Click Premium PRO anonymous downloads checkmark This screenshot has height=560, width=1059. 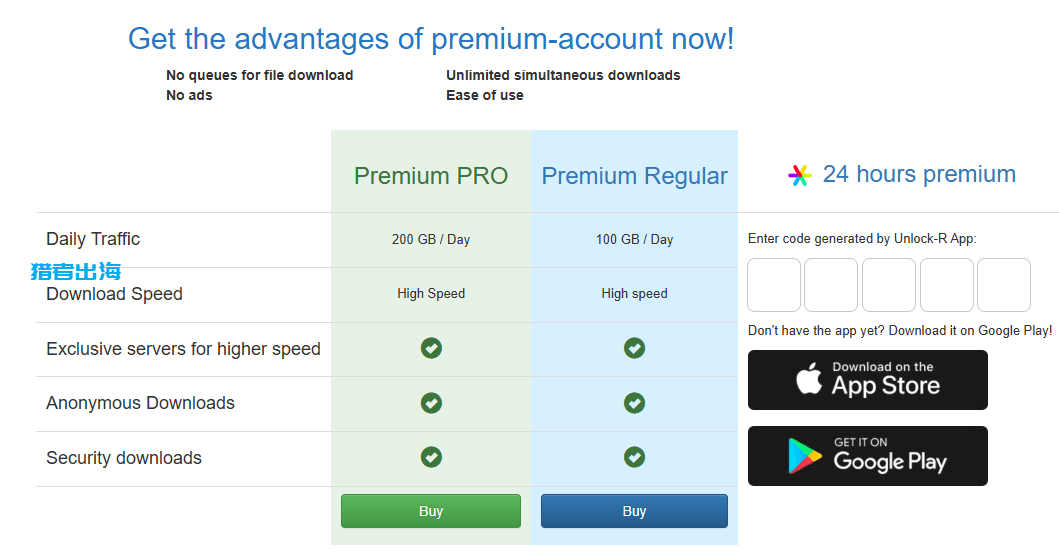[x=431, y=403]
